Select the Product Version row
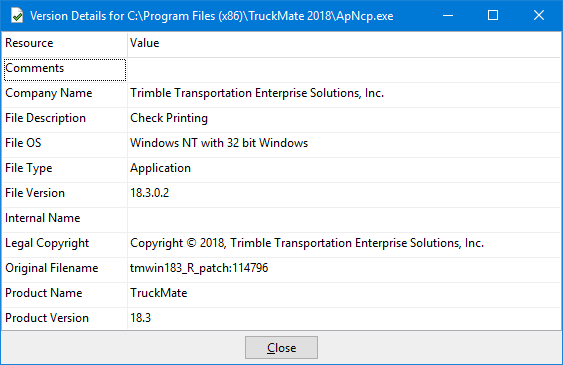 [281, 318]
